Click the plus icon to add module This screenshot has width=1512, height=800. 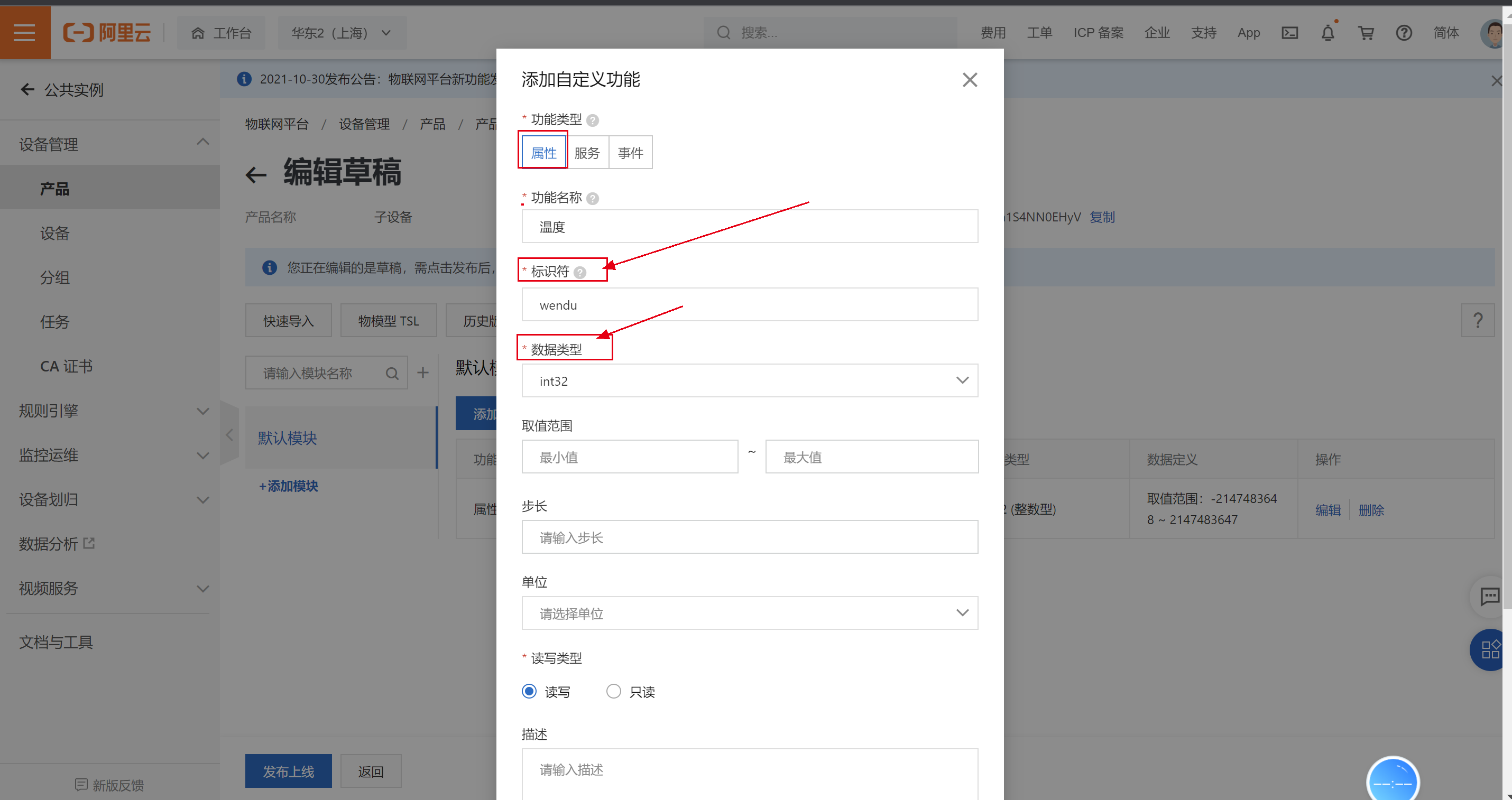422,373
